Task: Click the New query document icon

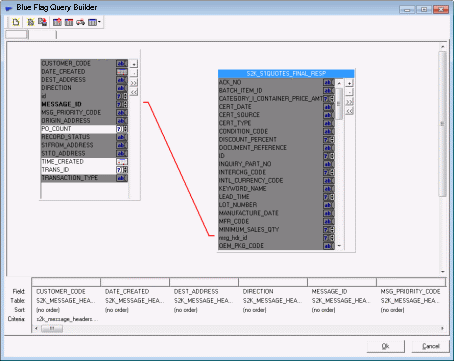Action: click(16, 22)
